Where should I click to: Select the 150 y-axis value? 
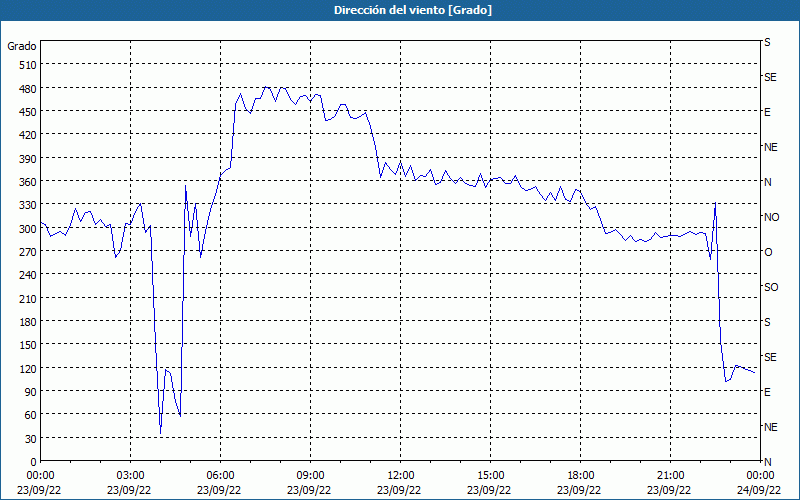28,346
